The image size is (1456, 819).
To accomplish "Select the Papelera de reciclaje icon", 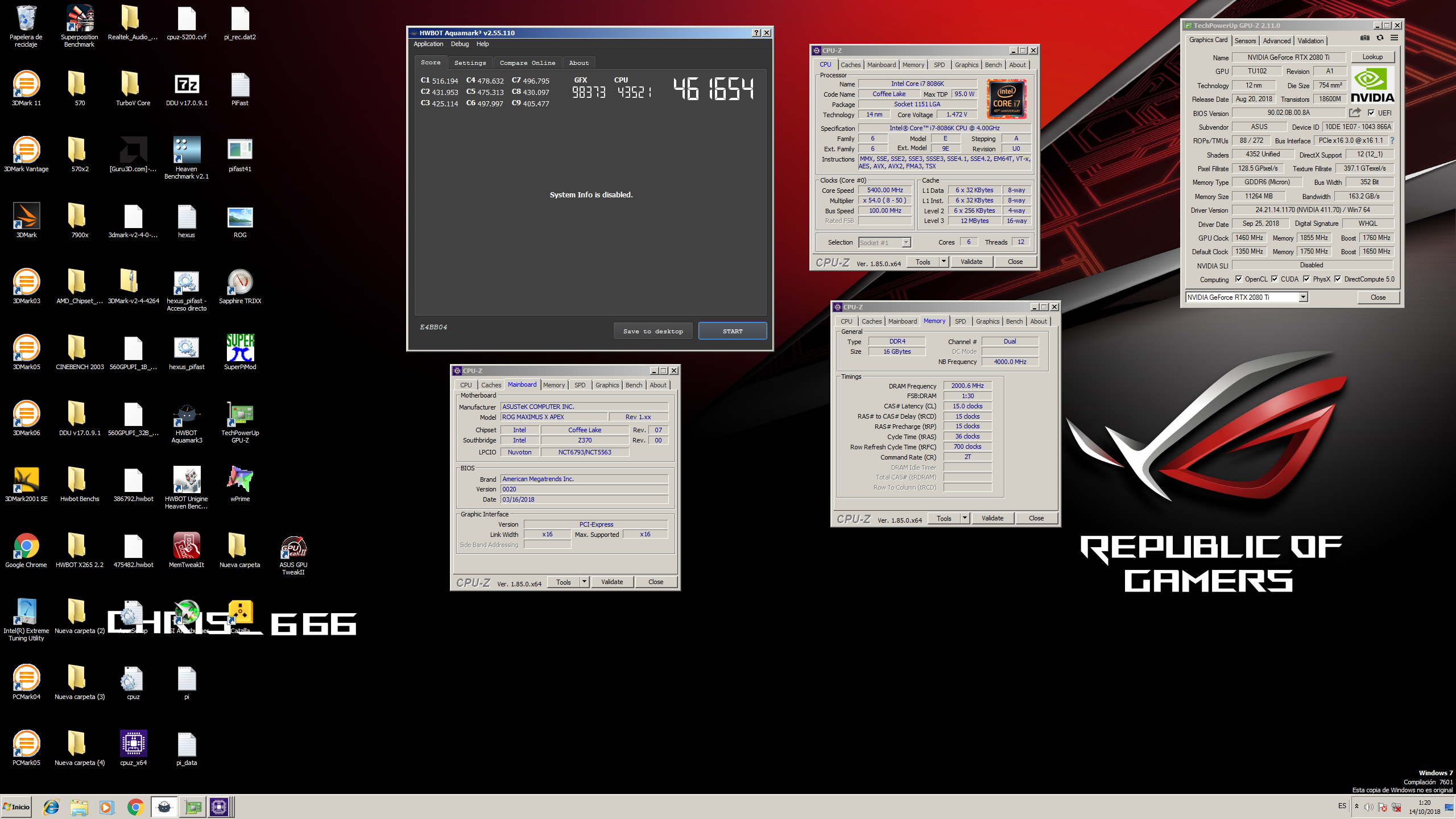I will tap(26, 25).
